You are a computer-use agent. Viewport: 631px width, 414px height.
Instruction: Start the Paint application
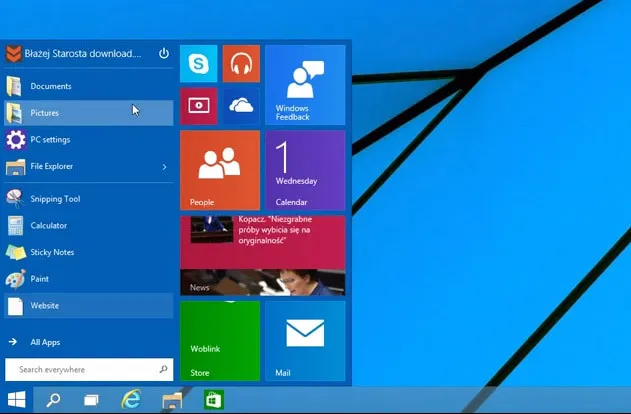(x=39, y=279)
